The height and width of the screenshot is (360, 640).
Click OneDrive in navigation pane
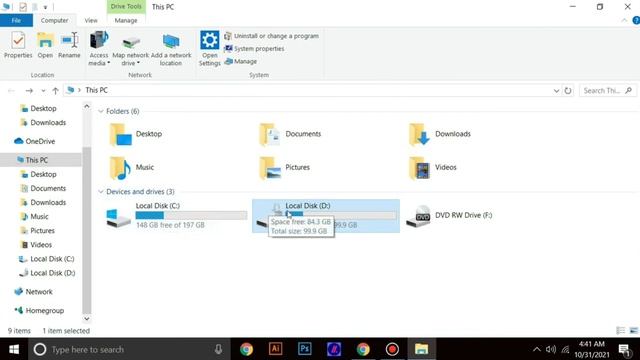(x=35, y=141)
